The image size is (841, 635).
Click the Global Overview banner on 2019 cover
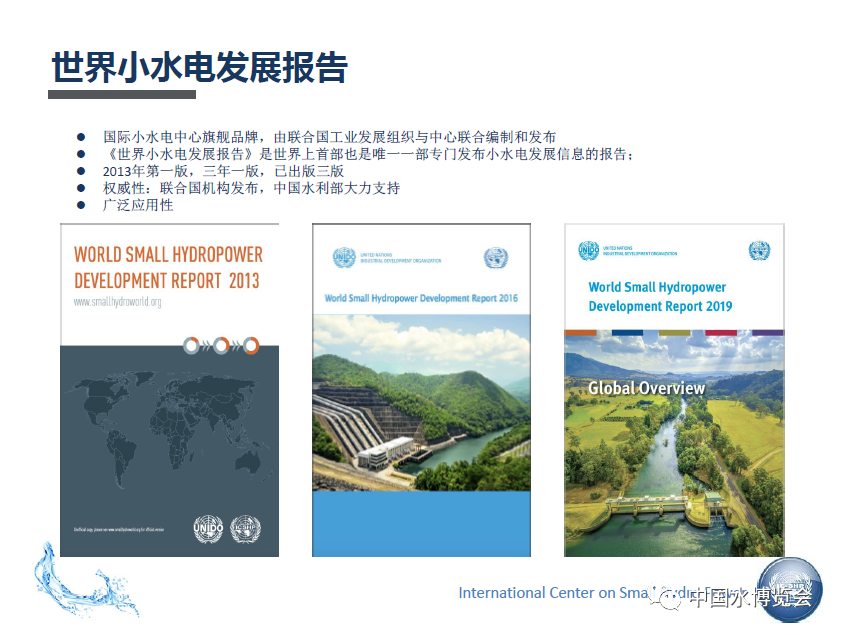[648, 388]
